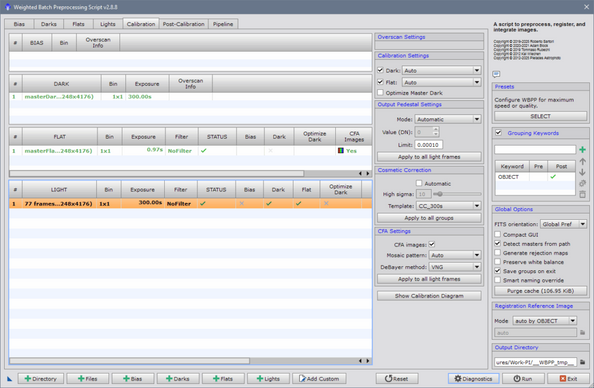
Task: Click the High sigma slider
Action: click(x=457, y=194)
